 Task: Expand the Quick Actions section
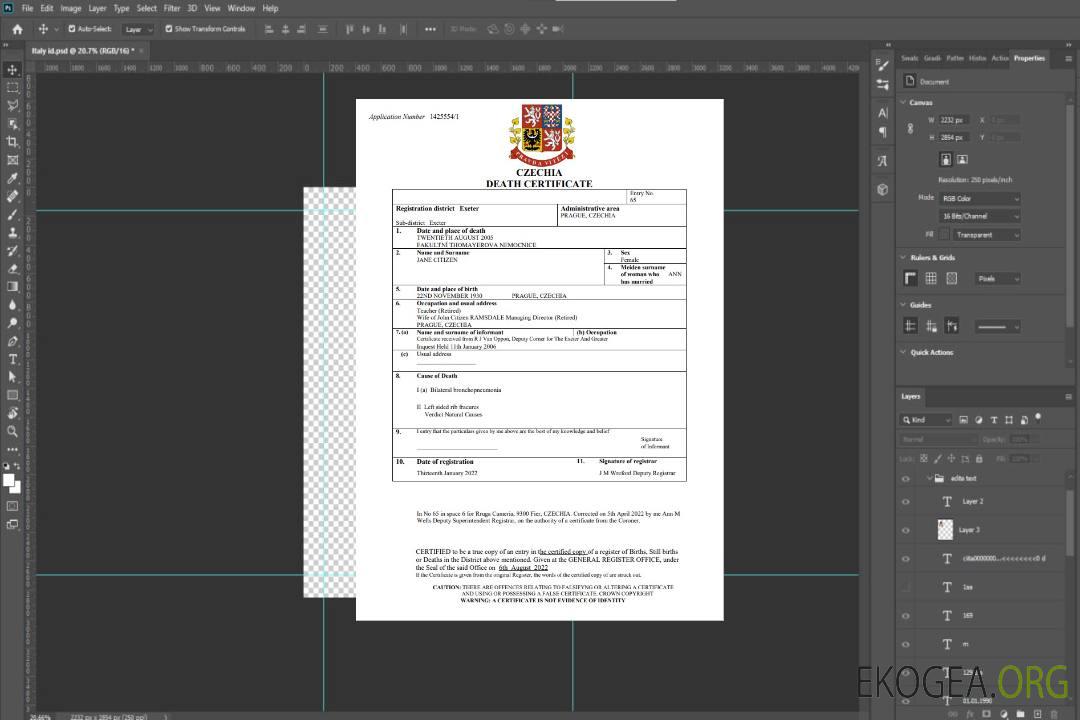(904, 352)
